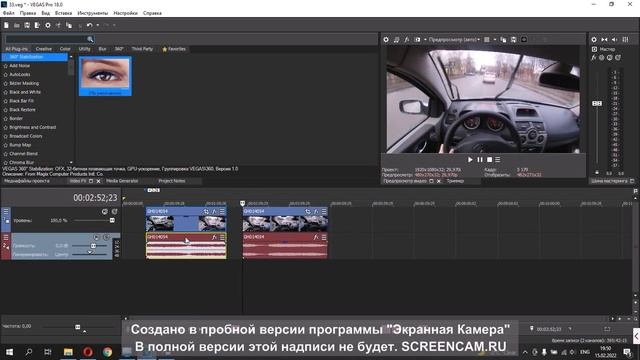Open Chrome from the taskbar

point(107,352)
